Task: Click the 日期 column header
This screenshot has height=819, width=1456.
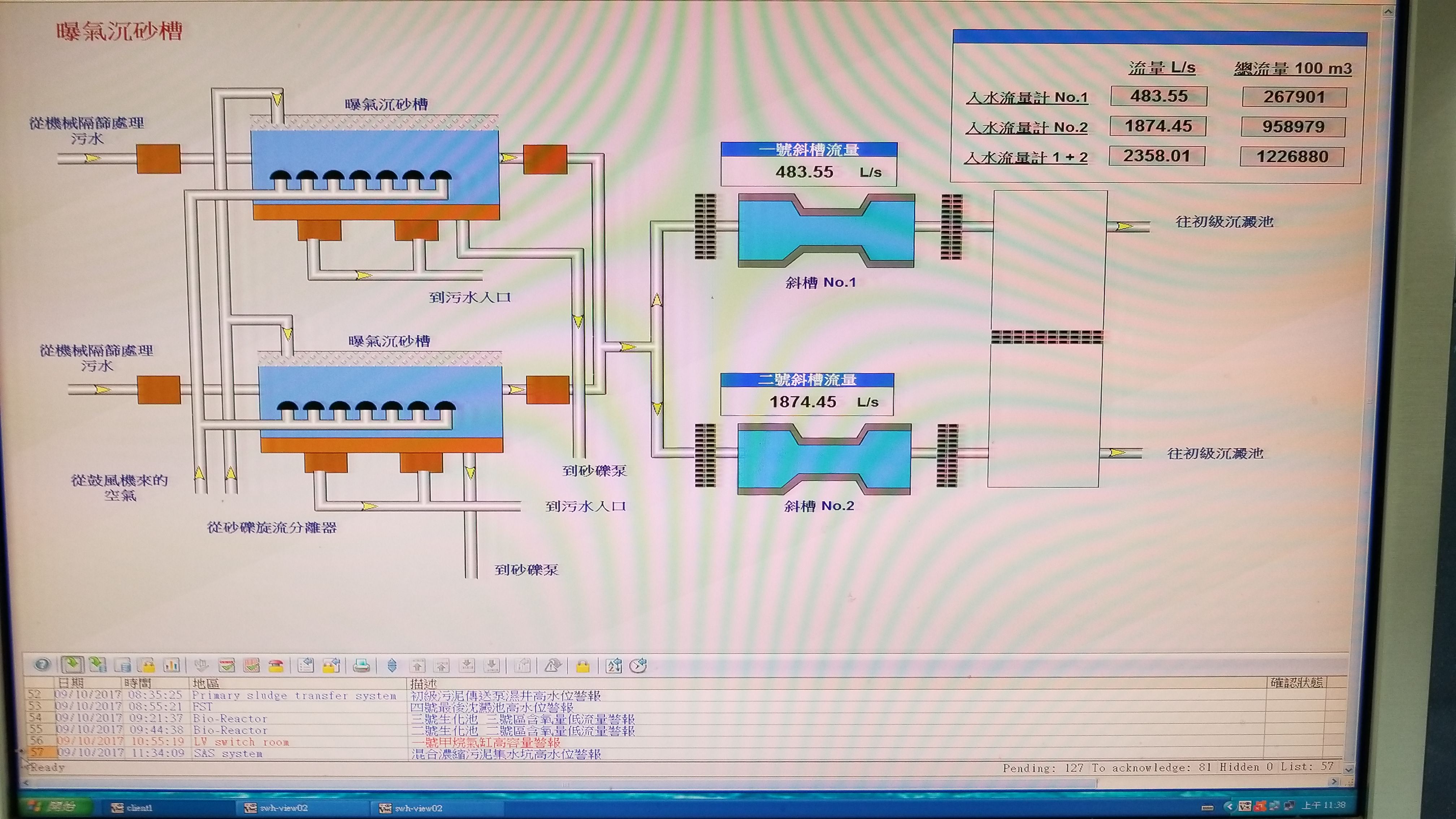Action: coord(71,683)
